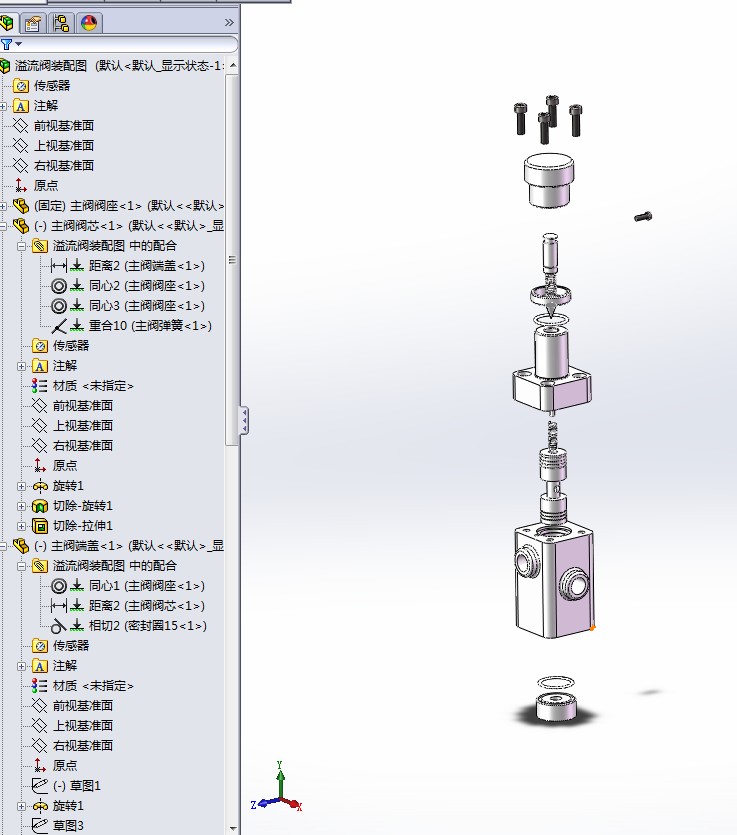The width and height of the screenshot is (737, 835).
Task: Select the 主阀阀座<1> part icon
Action: [x=21, y=206]
